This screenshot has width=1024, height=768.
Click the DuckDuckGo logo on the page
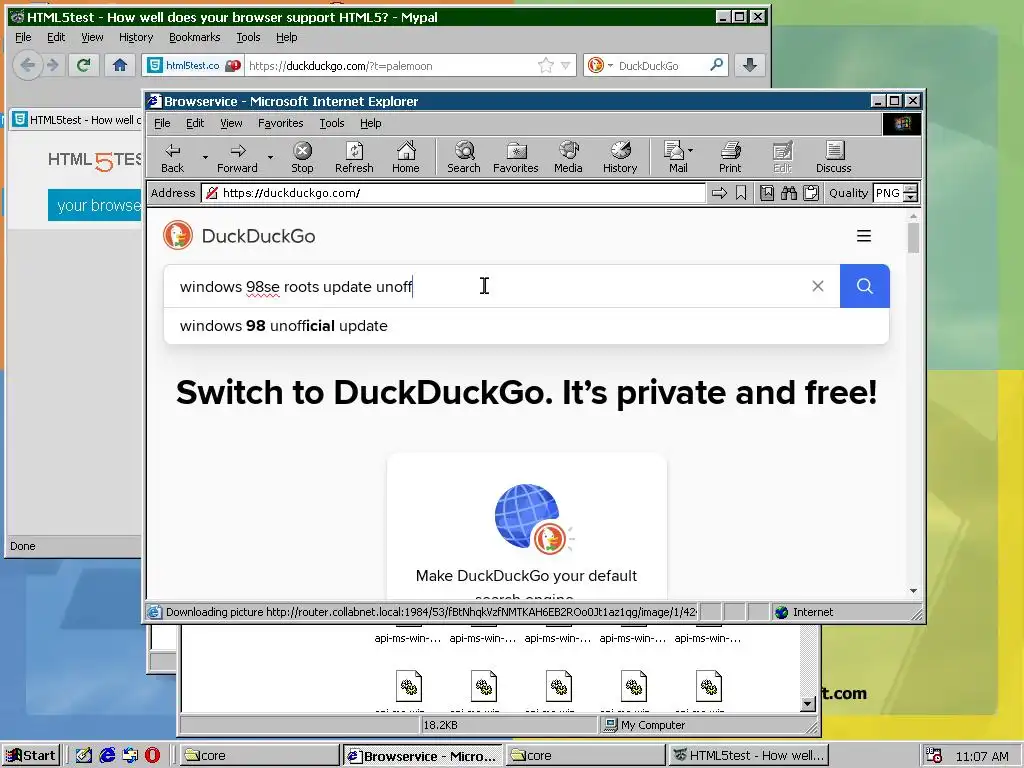point(239,236)
